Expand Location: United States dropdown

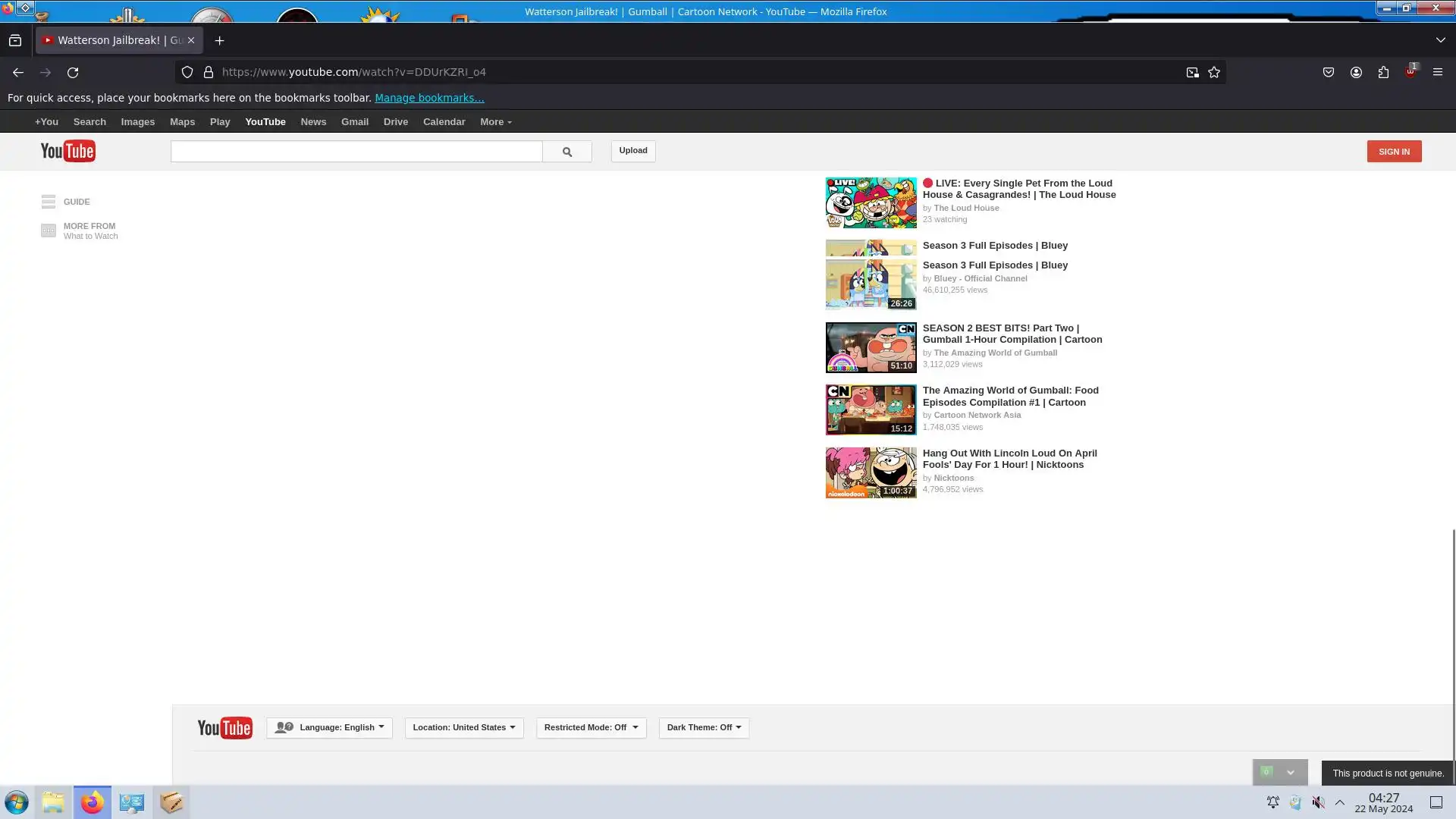pyautogui.click(x=463, y=727)
